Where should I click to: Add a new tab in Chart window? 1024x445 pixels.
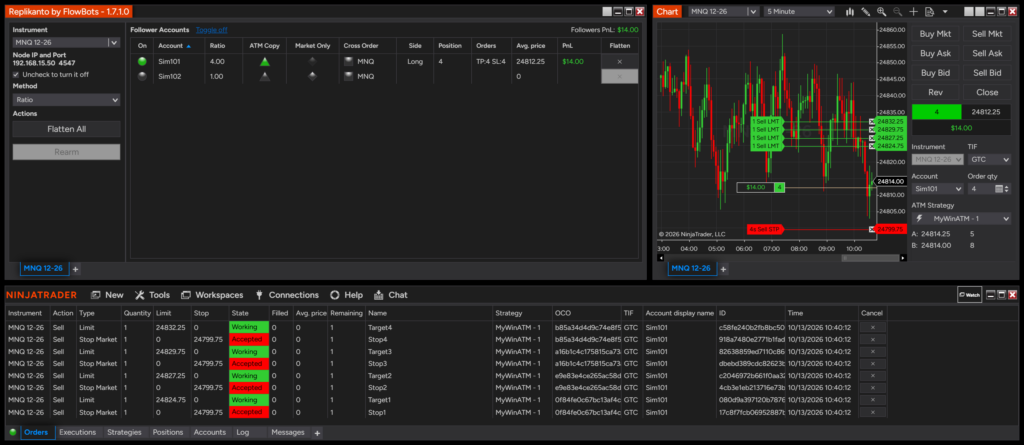coord(723,269)
